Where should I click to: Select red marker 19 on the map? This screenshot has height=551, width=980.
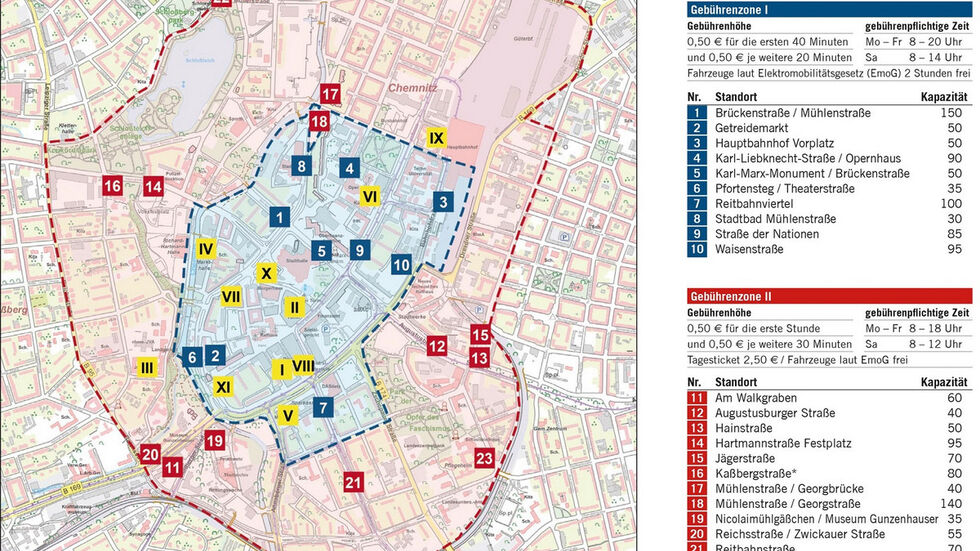pos(214,440)
